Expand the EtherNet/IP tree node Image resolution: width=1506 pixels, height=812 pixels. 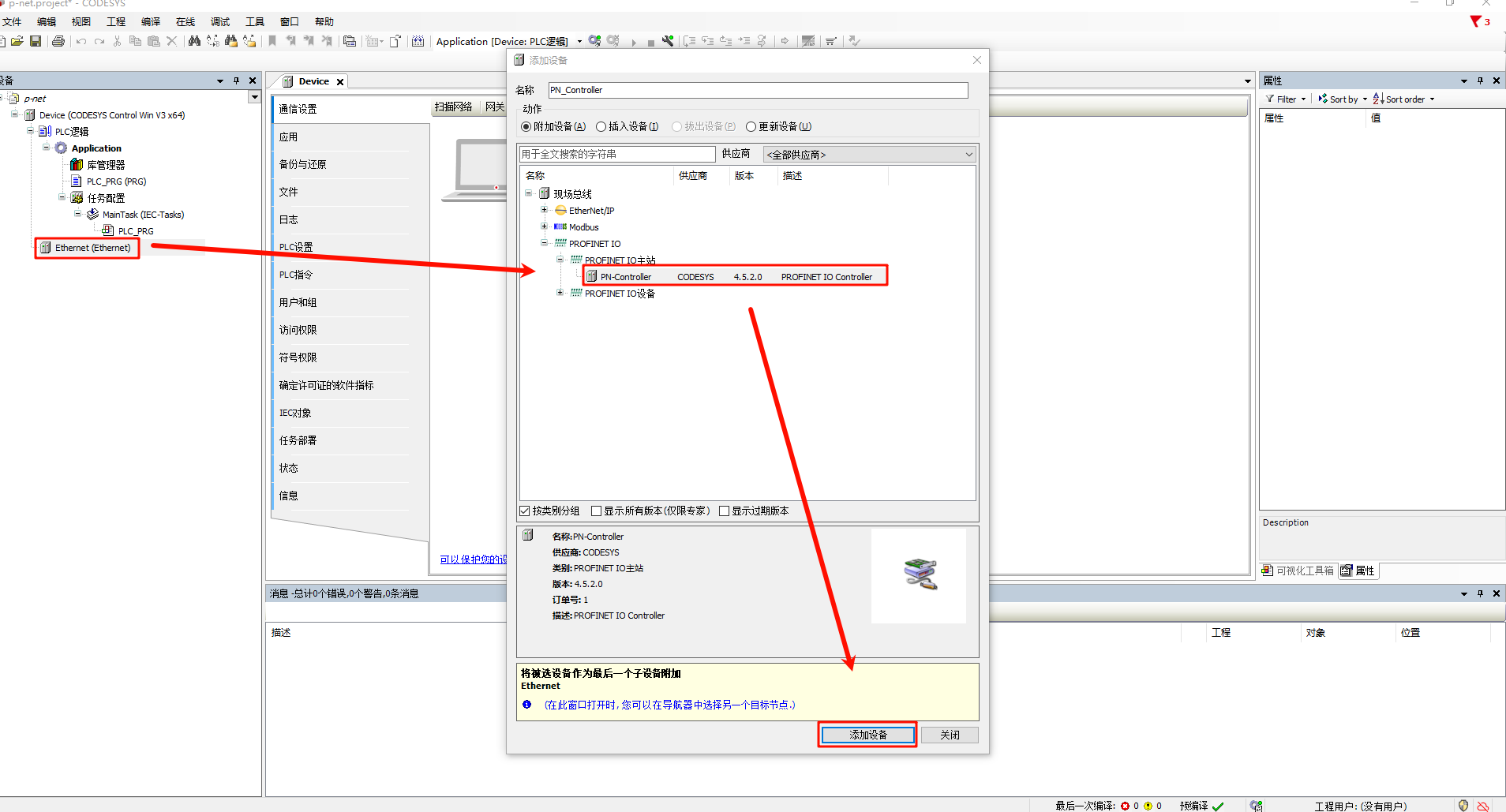pos(544,211)
